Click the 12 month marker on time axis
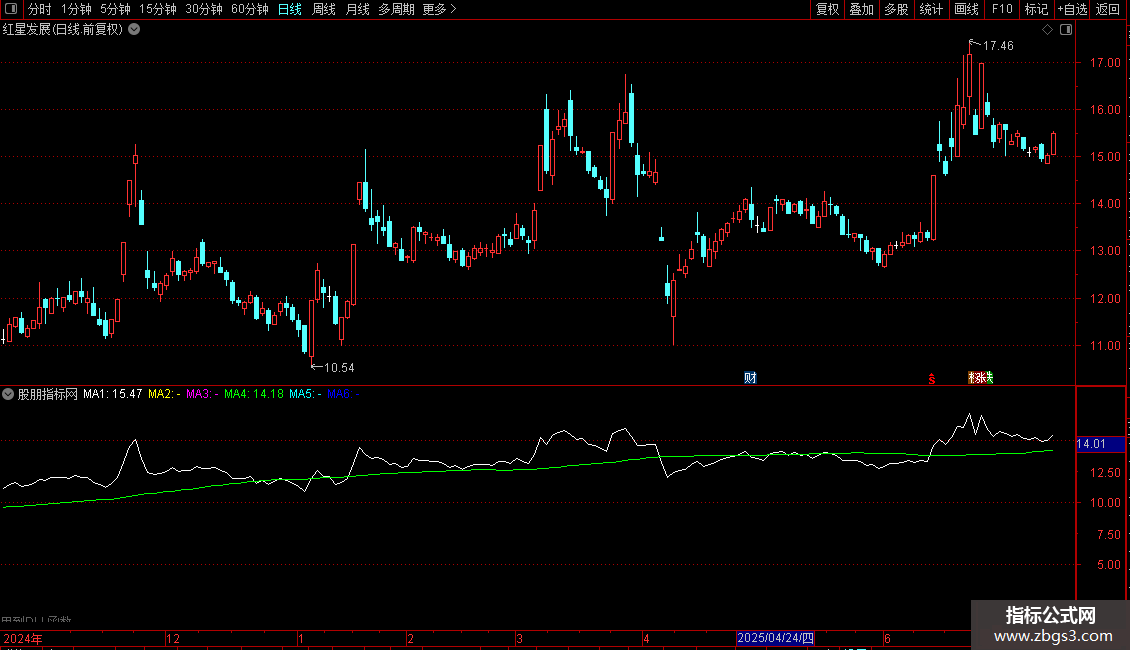 coord(173,638)
